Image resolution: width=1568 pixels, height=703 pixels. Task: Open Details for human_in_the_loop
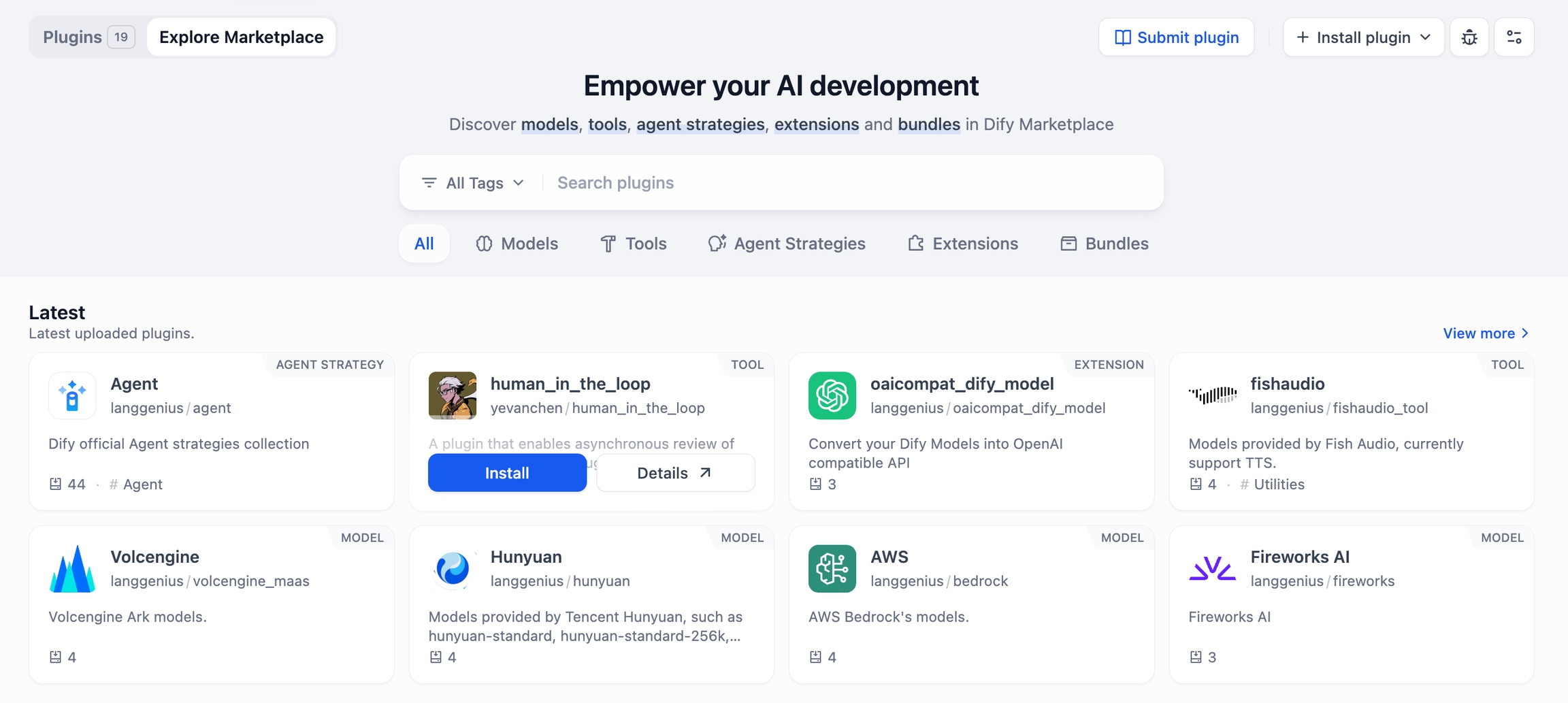point(675,473)
